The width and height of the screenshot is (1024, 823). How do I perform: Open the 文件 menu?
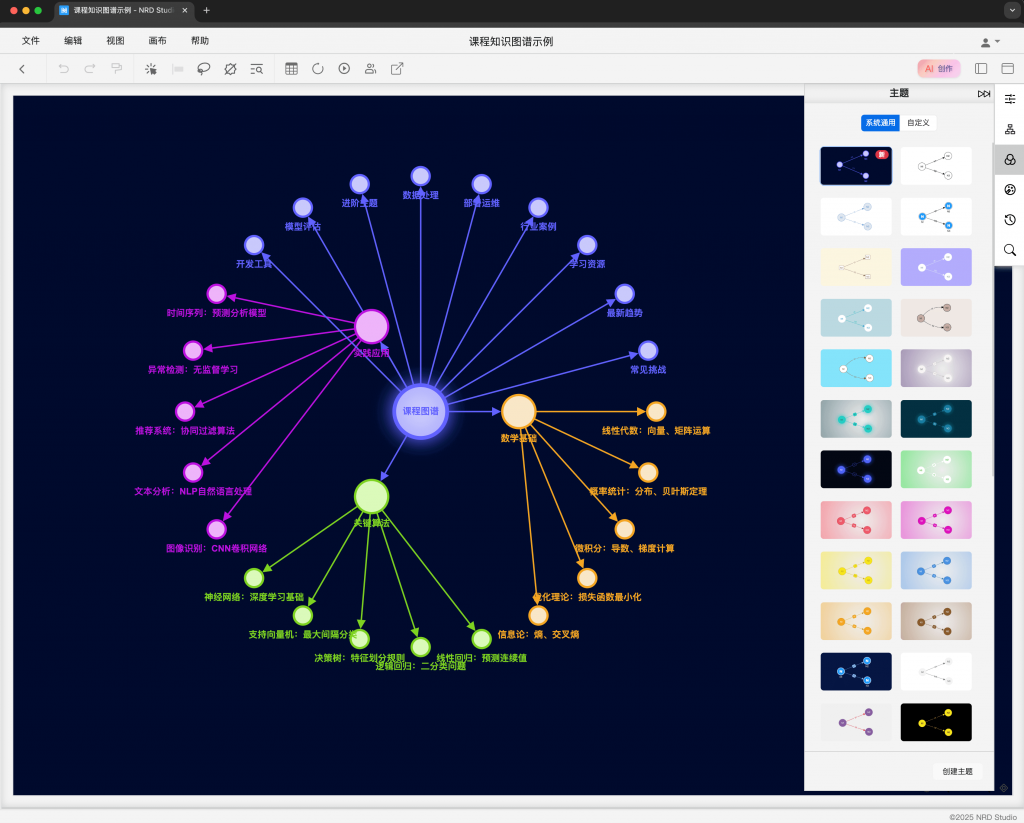pyautogui.click(x=31, y=41)
